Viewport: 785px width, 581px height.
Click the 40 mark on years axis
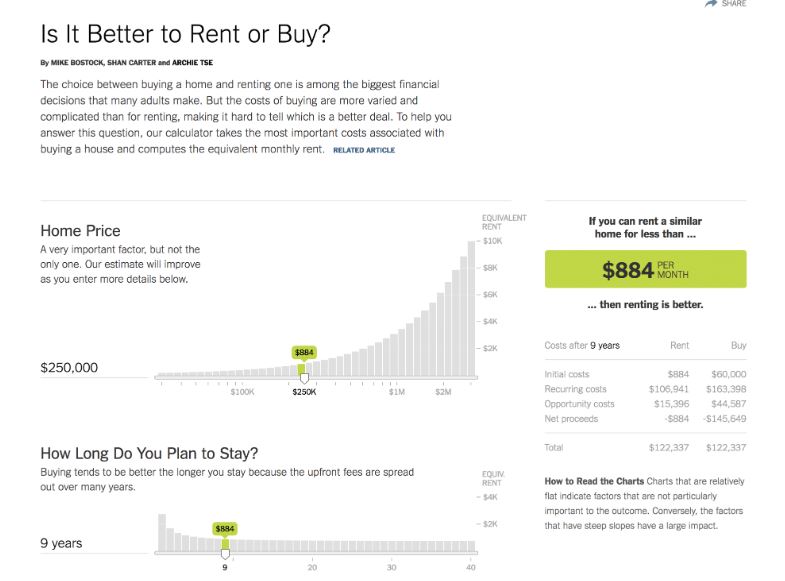click(470, 567)
